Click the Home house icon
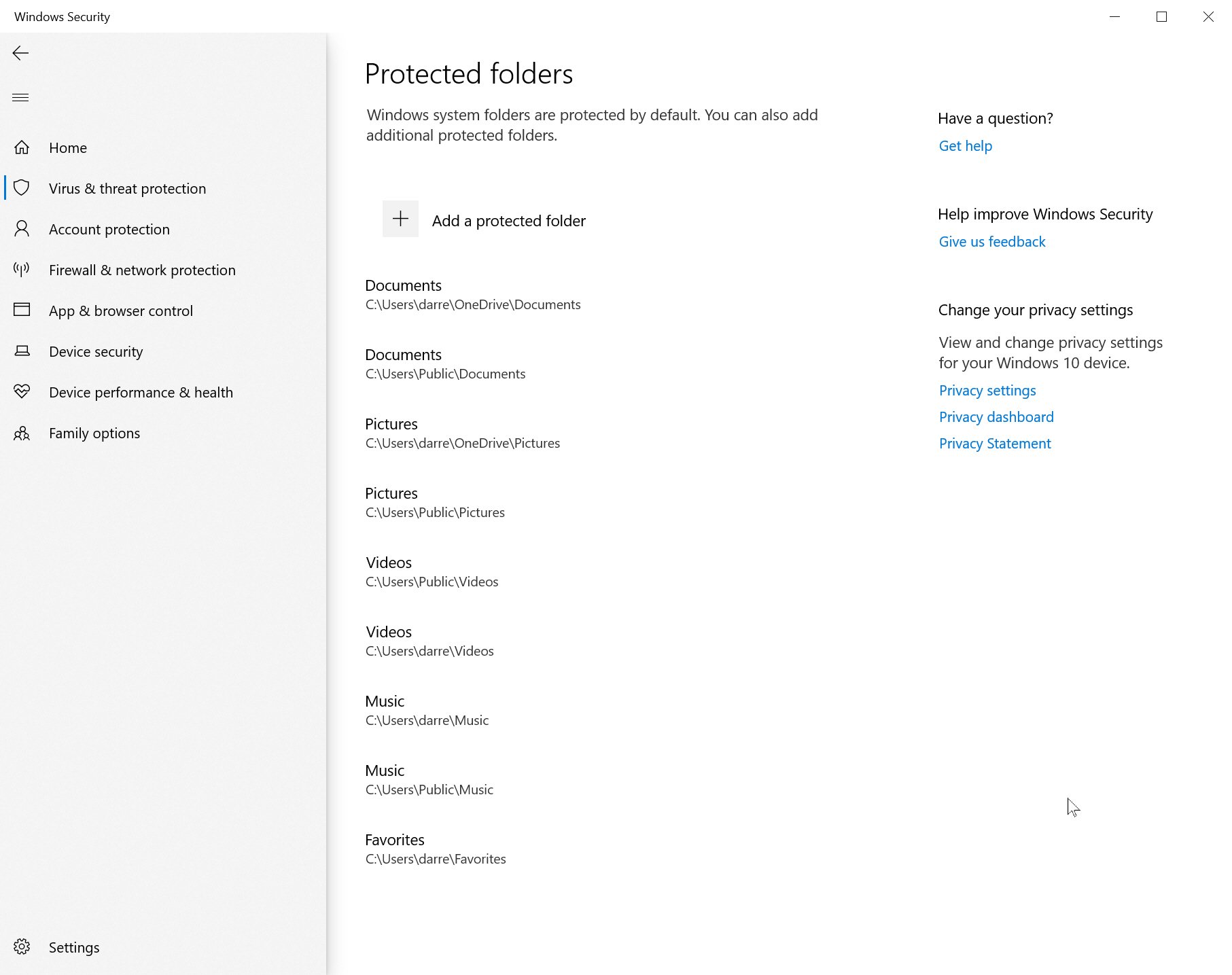This screenshot has width=1232, height=975. (x=22, y=147)
